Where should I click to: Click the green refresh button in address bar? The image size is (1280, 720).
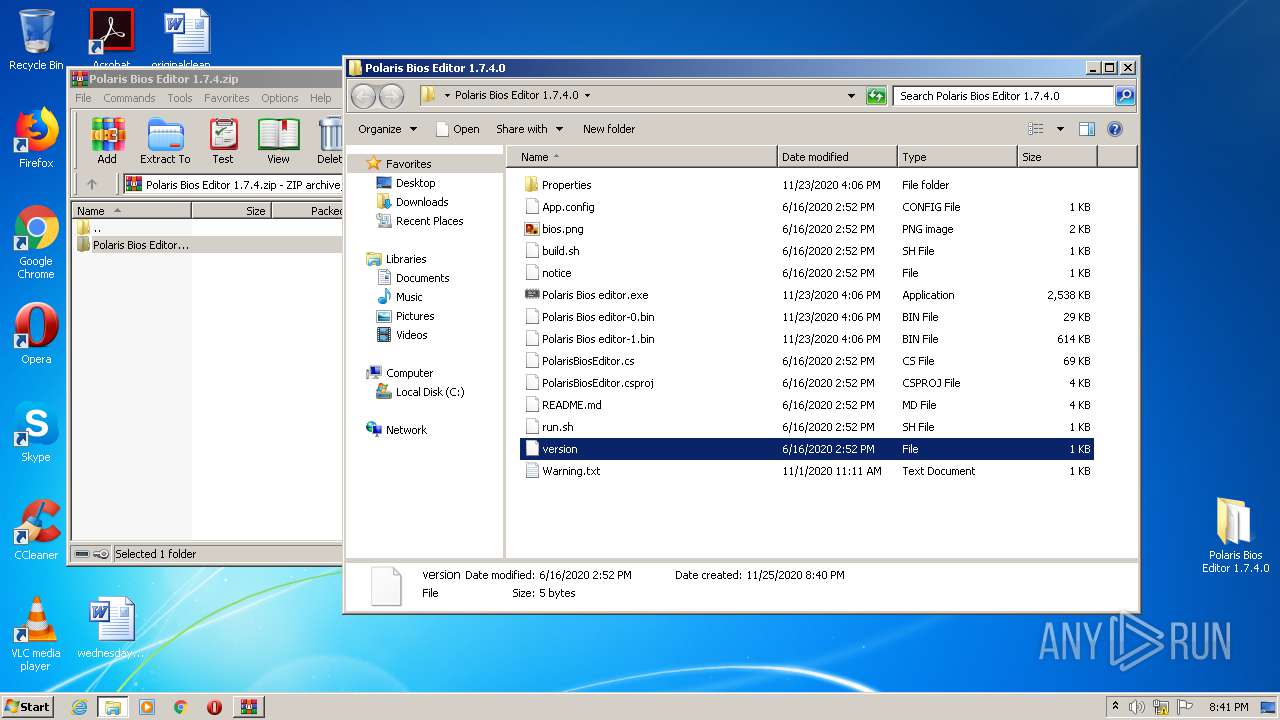click(876, 96)
